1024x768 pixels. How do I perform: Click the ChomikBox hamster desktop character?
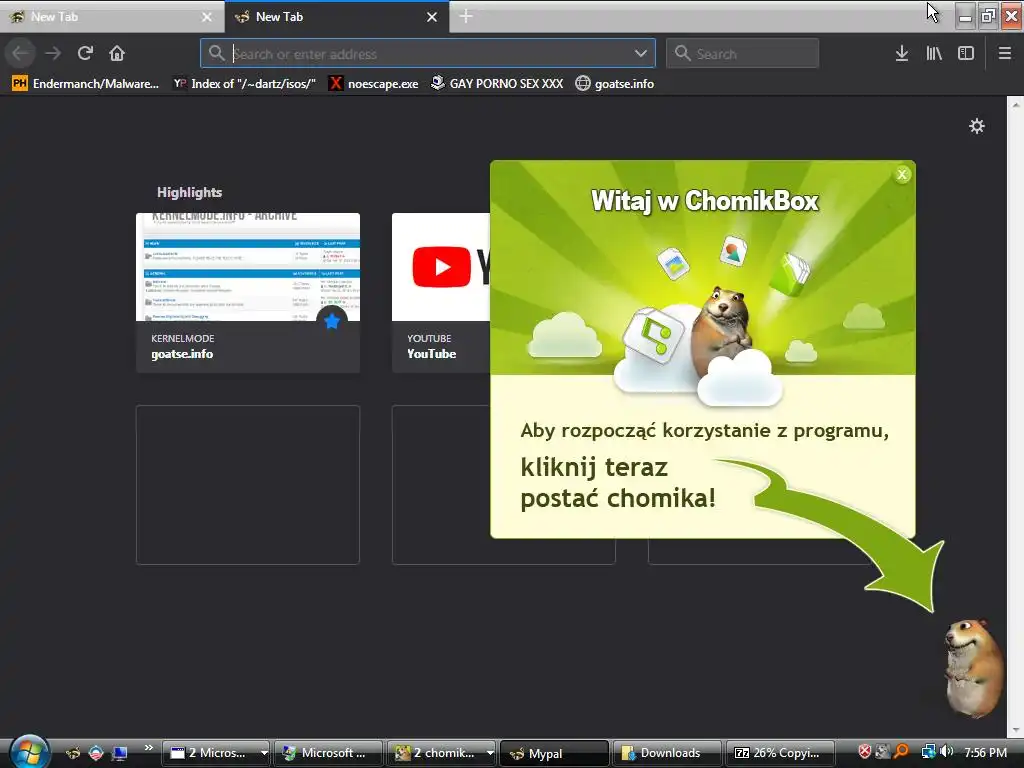click(973, 667)
